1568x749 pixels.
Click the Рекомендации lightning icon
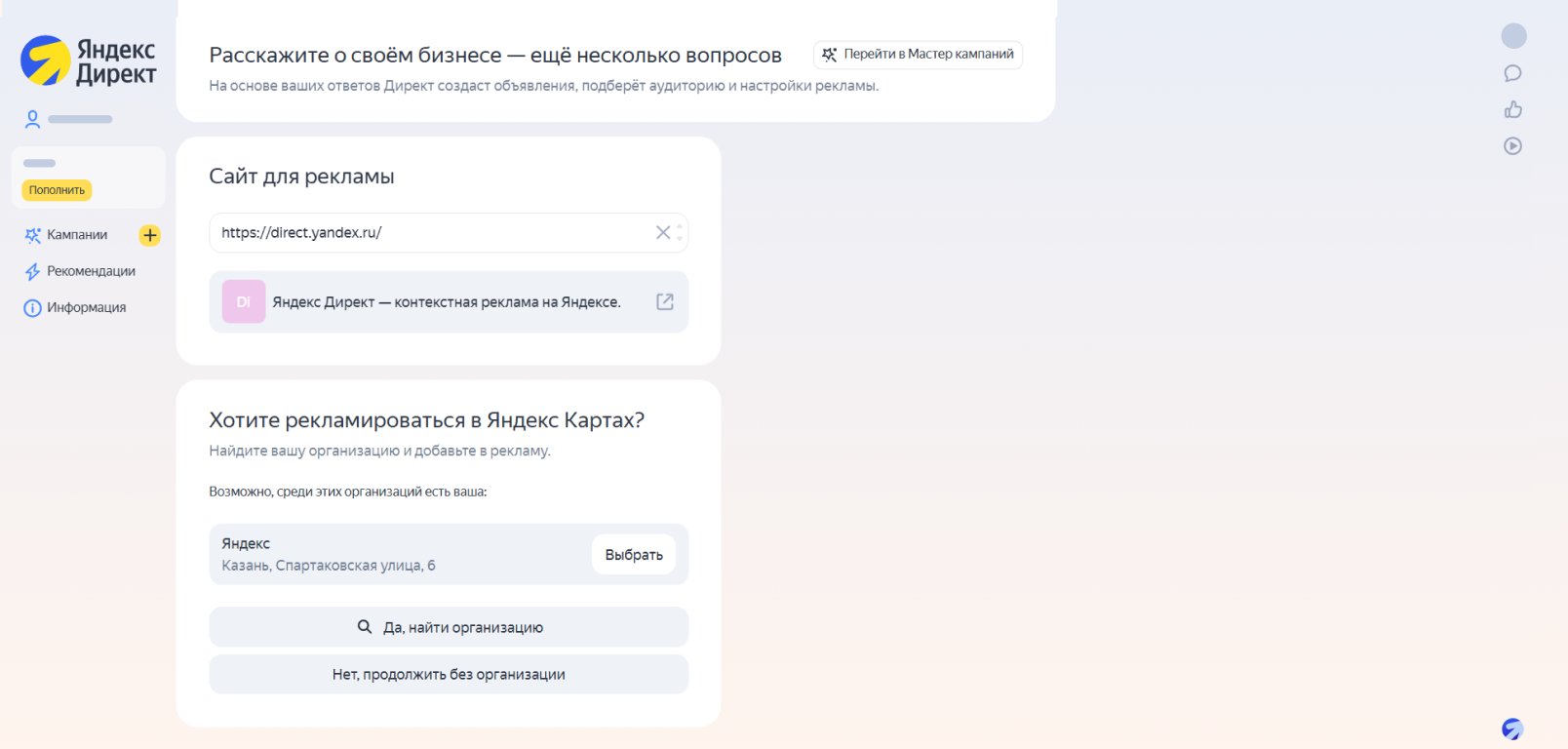pyautogui.click(x=32, y=271)
